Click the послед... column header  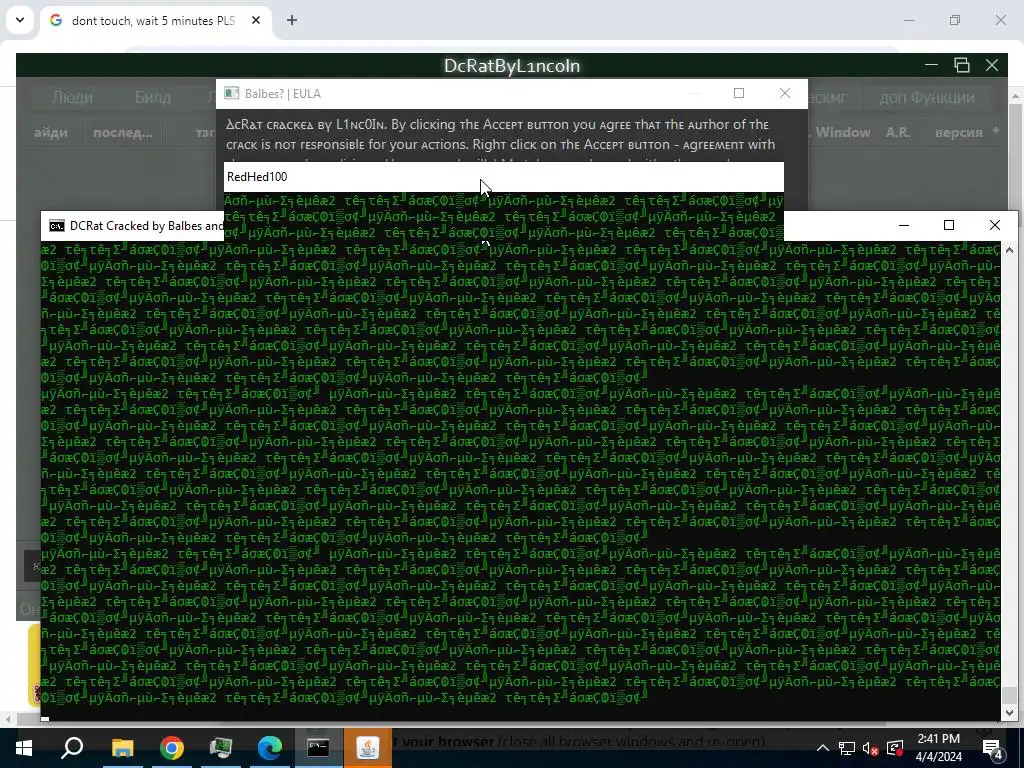(123, 133)
